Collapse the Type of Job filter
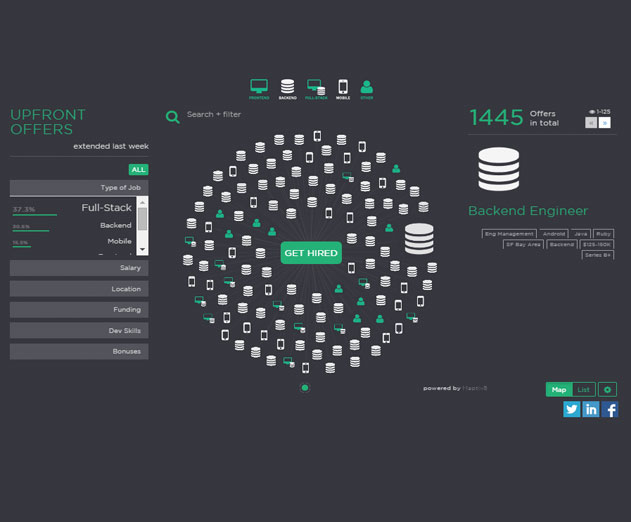Image resolution: width=631 pixels, height=522 pixels. [x=79, y=188]
